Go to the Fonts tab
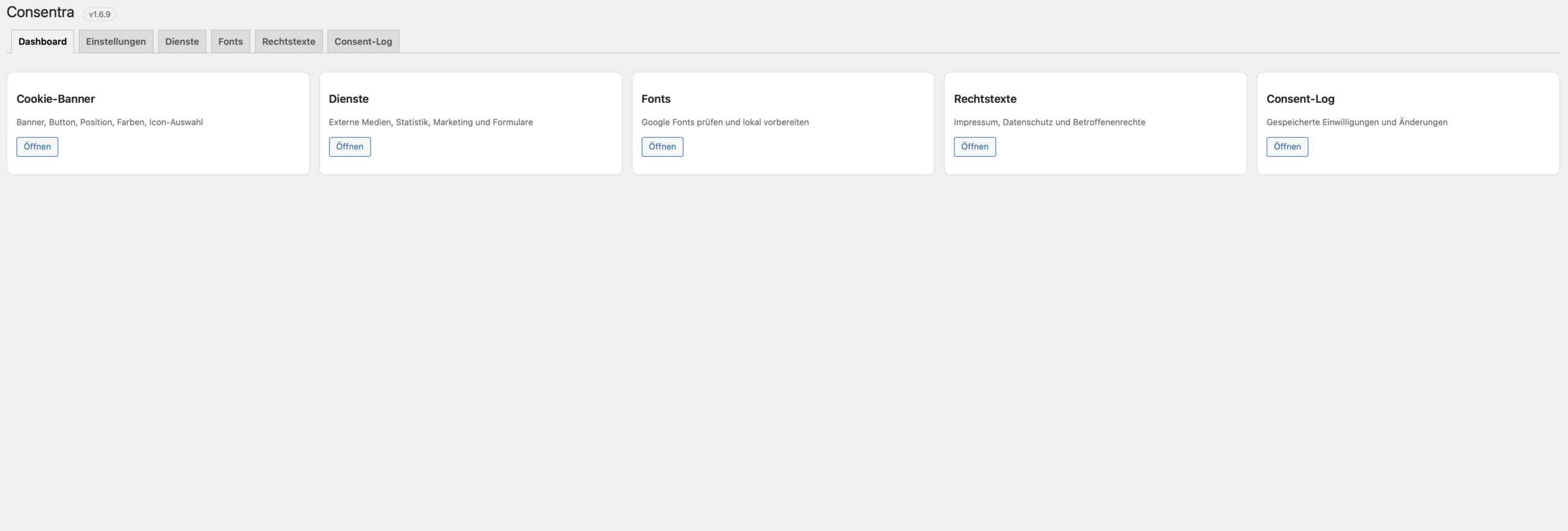The width and height of the screenshot is (1568, 531). [230, 42]
